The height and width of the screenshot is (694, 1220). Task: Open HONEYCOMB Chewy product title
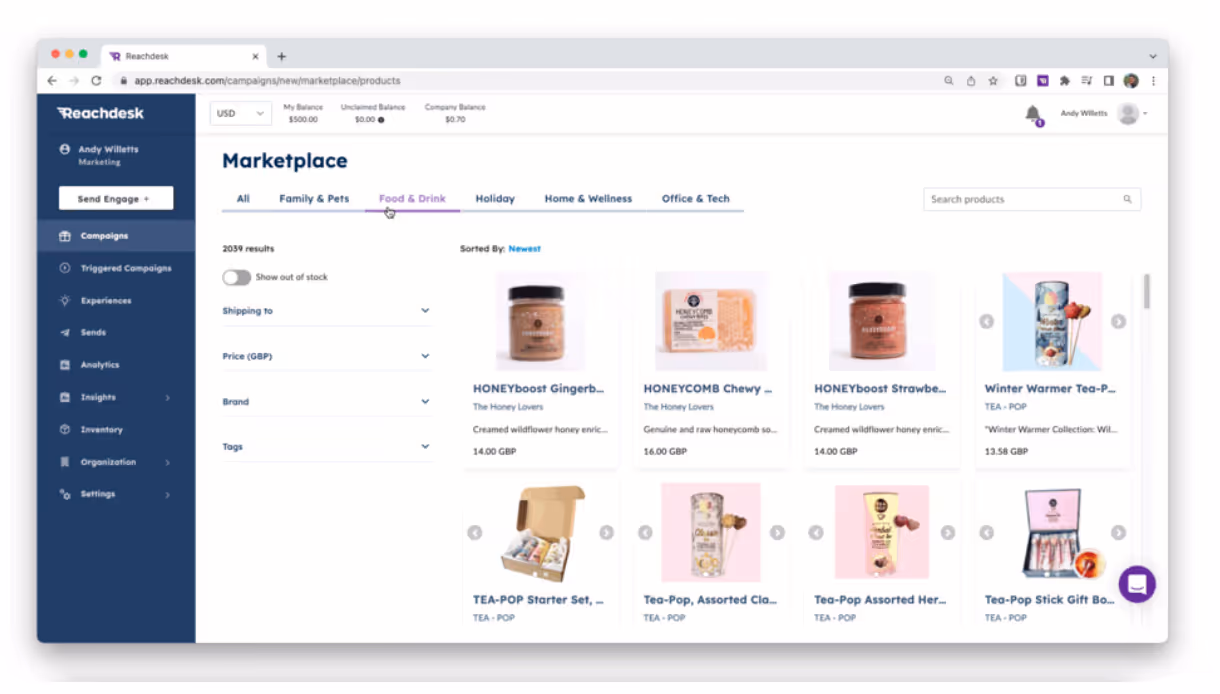tap(708, 389)
